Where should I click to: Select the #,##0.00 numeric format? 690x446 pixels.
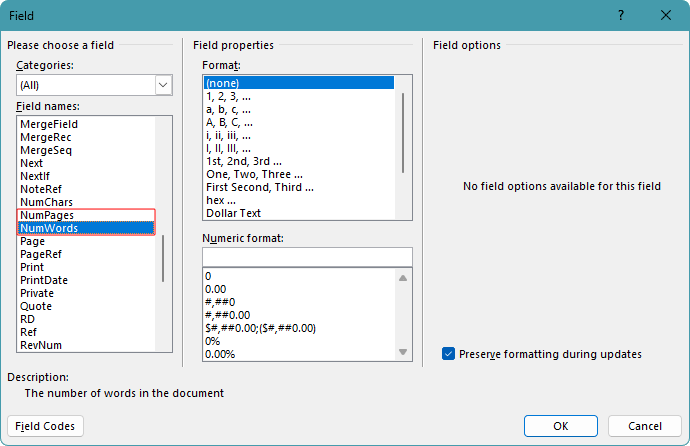[x=227, y=314]
